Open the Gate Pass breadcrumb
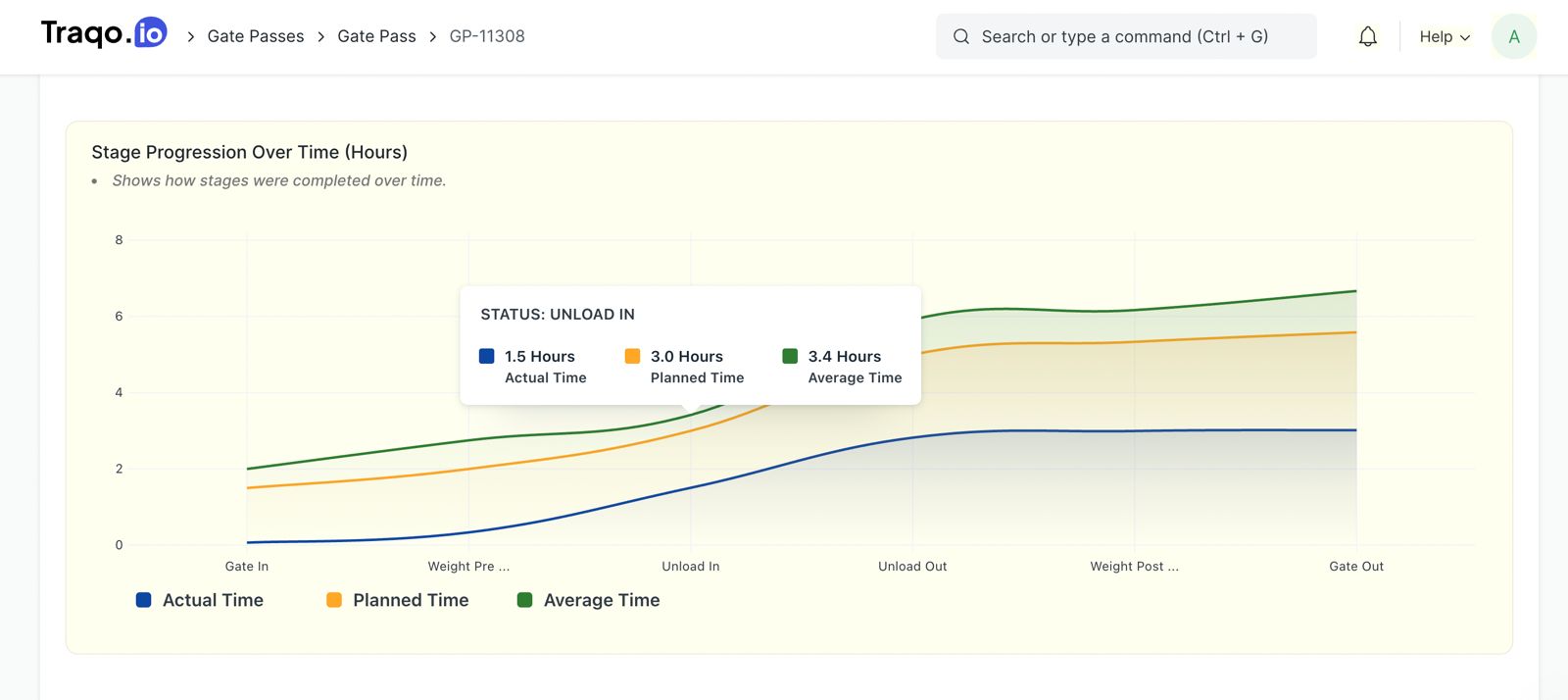The width and height of the screenshot is (1568, 700). pyautogui.click(x=376, y=36)
